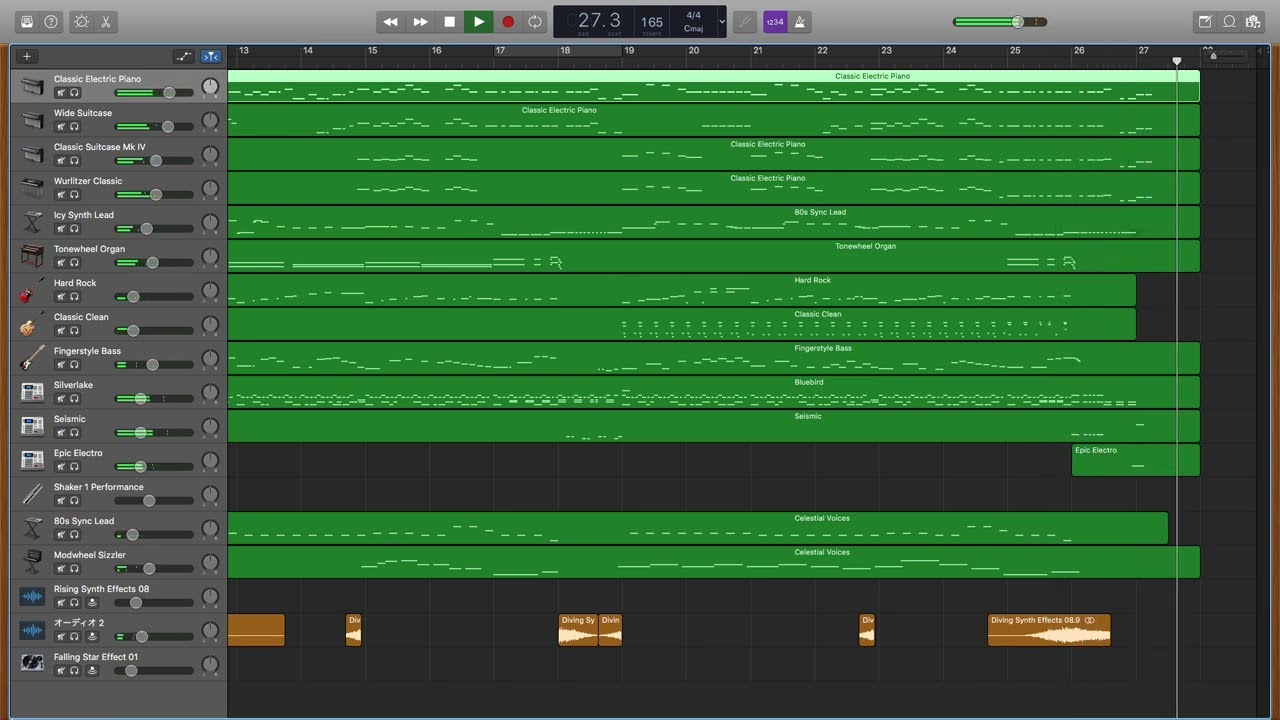Open the Loop Browser button
Image resolution: width=1280 pixels, height=720 pixels.
(x=1229, y=21)
